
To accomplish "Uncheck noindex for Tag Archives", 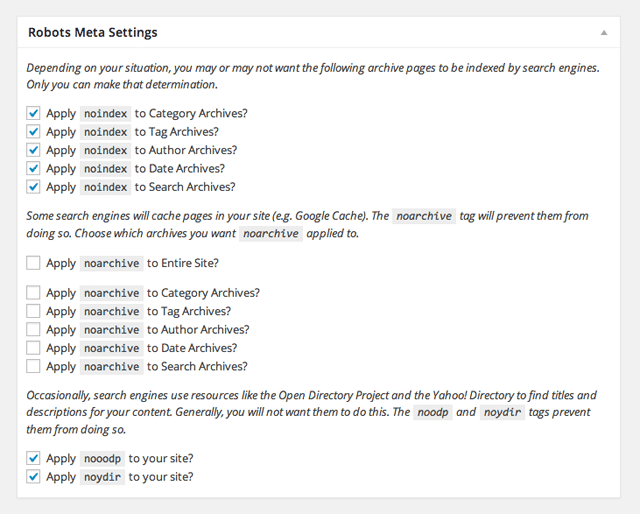I will [33, 131].
